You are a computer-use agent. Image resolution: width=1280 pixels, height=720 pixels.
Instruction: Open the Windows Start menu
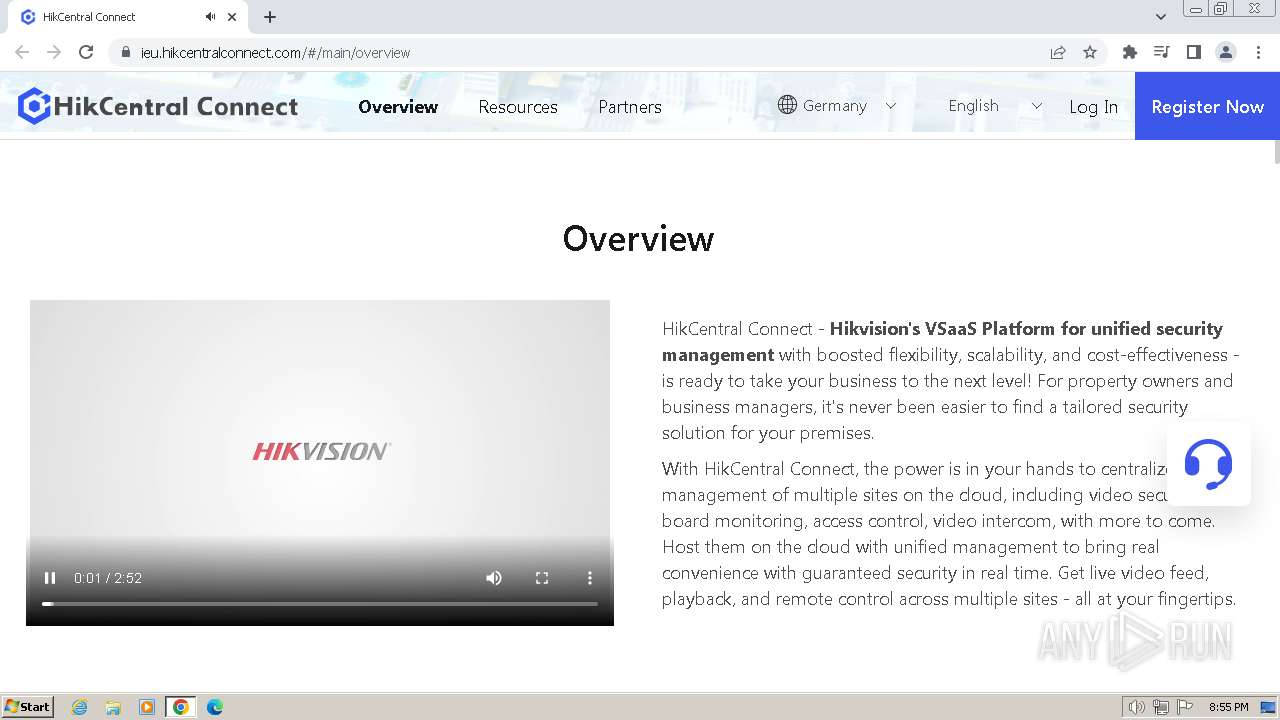tap(28, 706)
